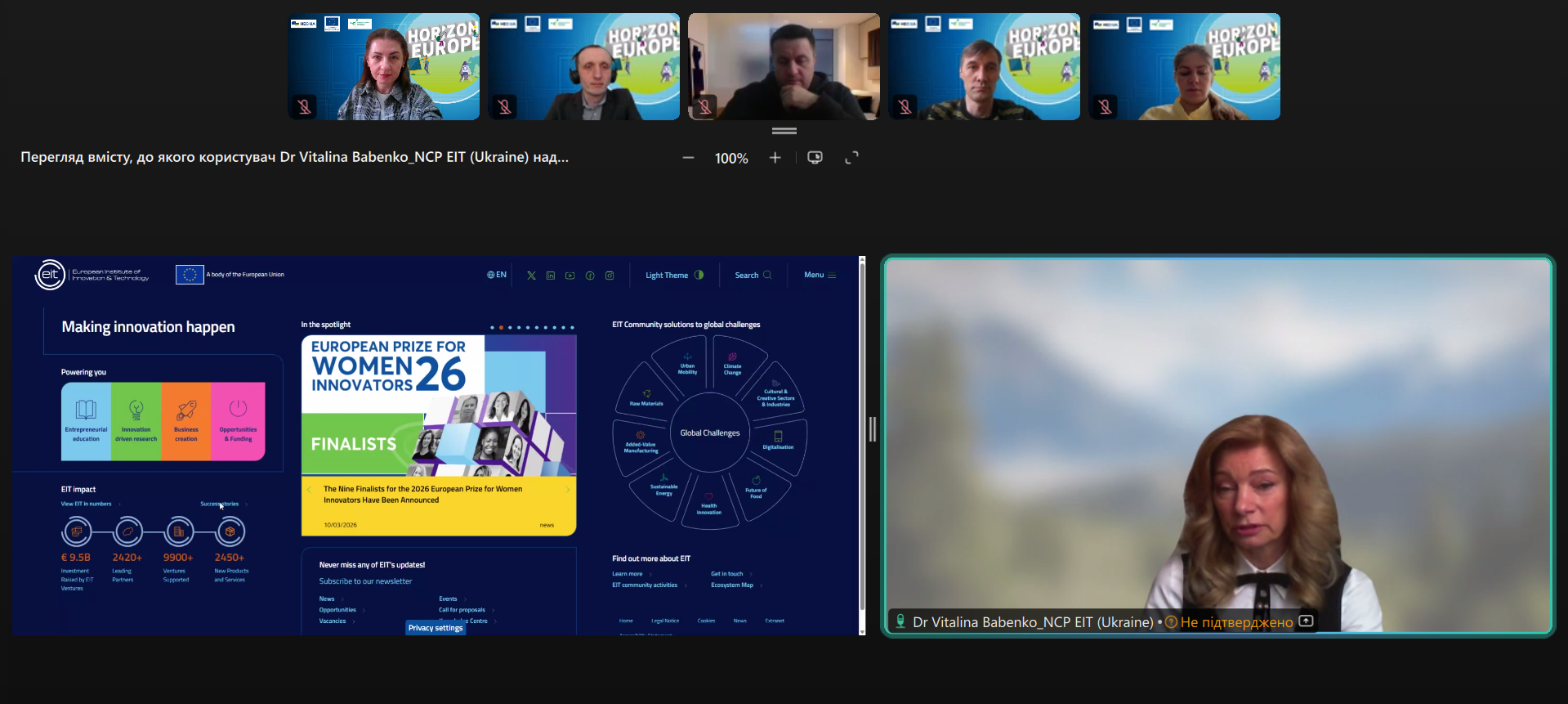The width and height of the screenshot is (1568, 704).
Task: Open the EN language selector
Action: (497, 276)
